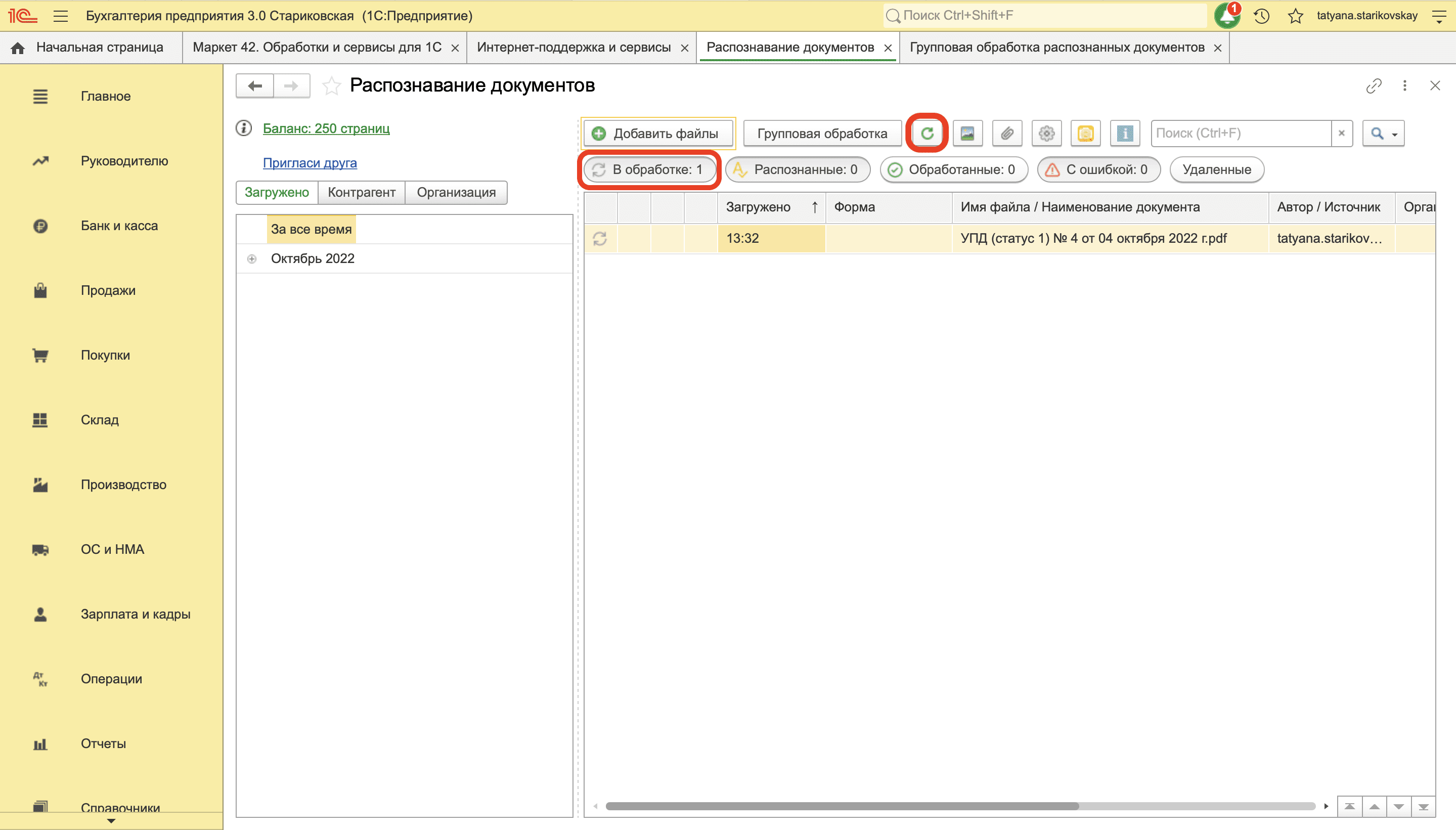This screenshot has height=830, width=1456.
Task: Open the three-dot more actions menu
Action: click(x=1405, y=85)
